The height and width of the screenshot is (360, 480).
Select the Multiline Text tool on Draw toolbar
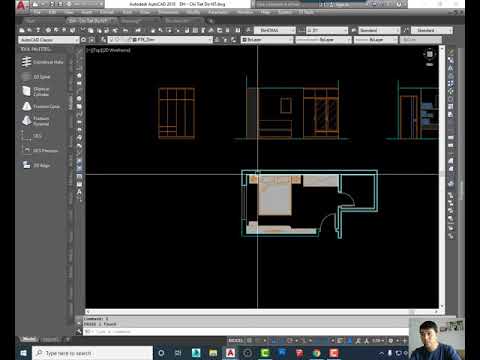[79, 192]
